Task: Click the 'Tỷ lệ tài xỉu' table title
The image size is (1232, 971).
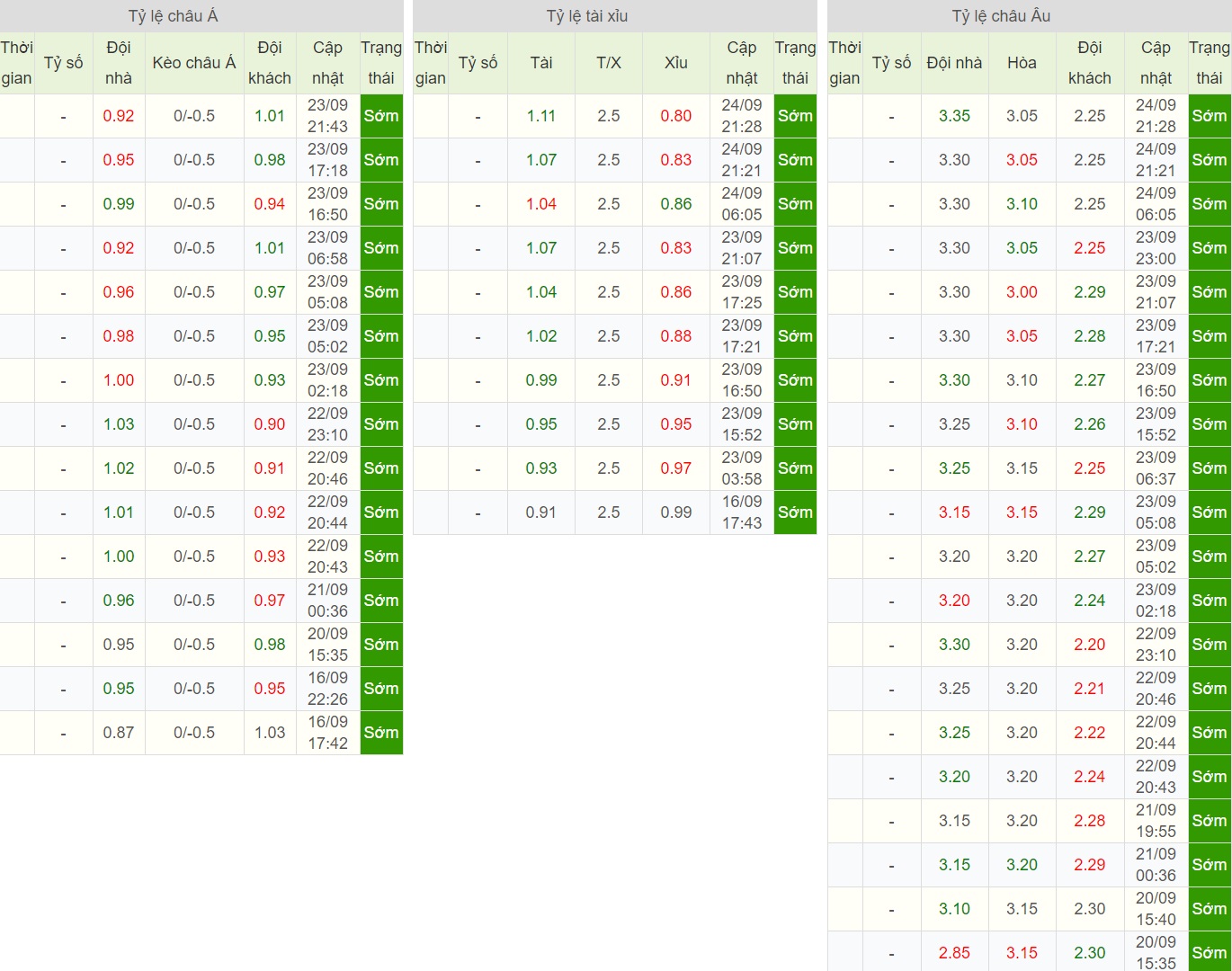Action: pos(587,16)
